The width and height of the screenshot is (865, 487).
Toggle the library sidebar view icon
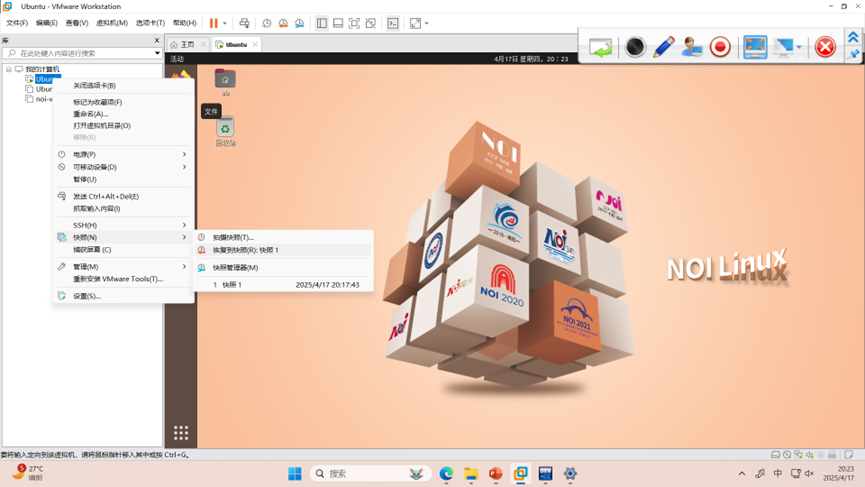[322, 23]
